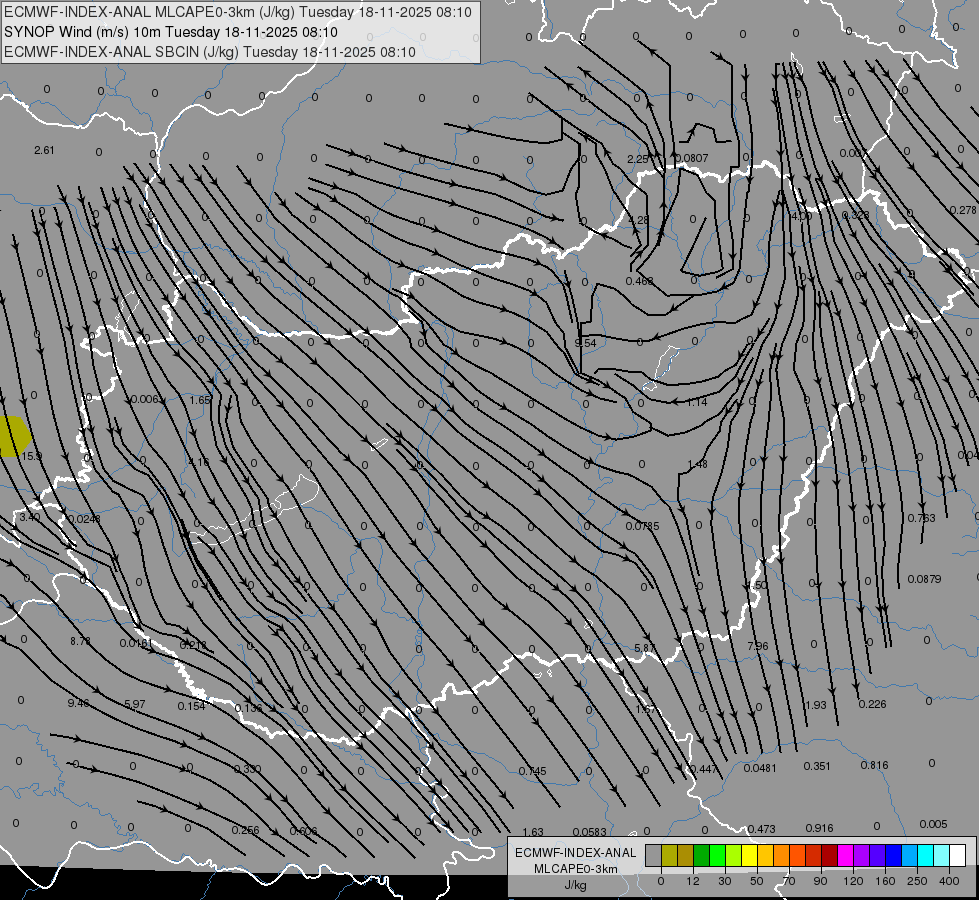979x900 pixels.
Task: Click legend tick label 12
Action: tap(692, 881)
